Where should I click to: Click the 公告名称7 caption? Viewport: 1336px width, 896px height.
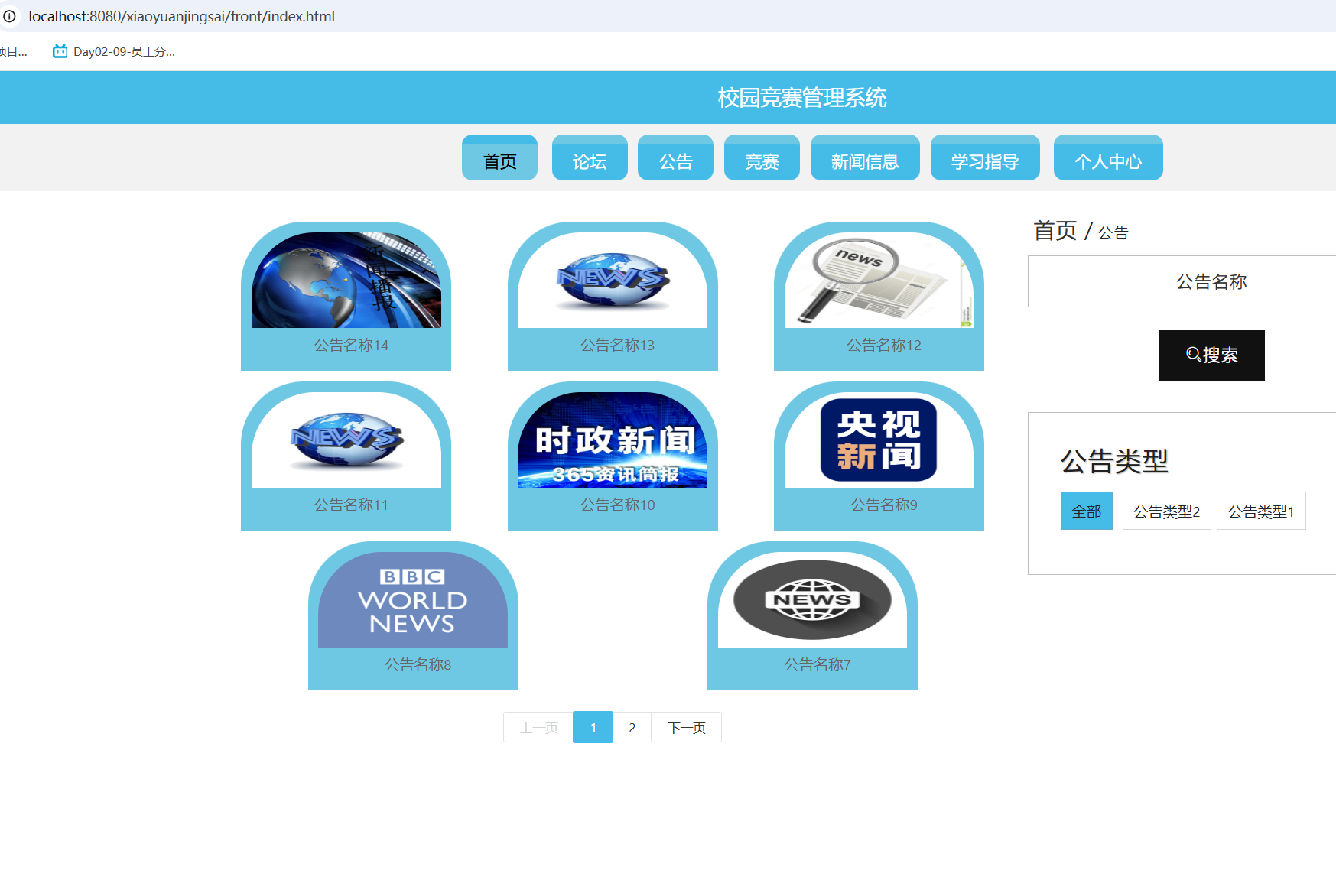click(x=817, y=665)
